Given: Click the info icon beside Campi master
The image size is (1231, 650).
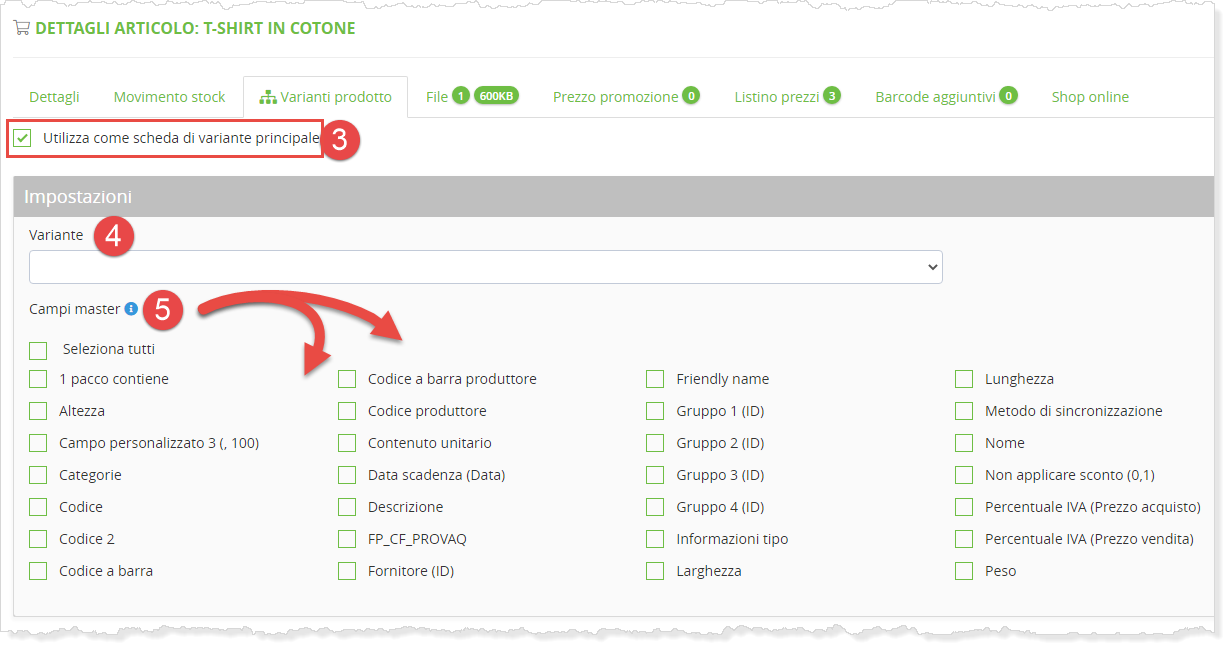Looking at the screenshot, I should (x=131, y=310).
